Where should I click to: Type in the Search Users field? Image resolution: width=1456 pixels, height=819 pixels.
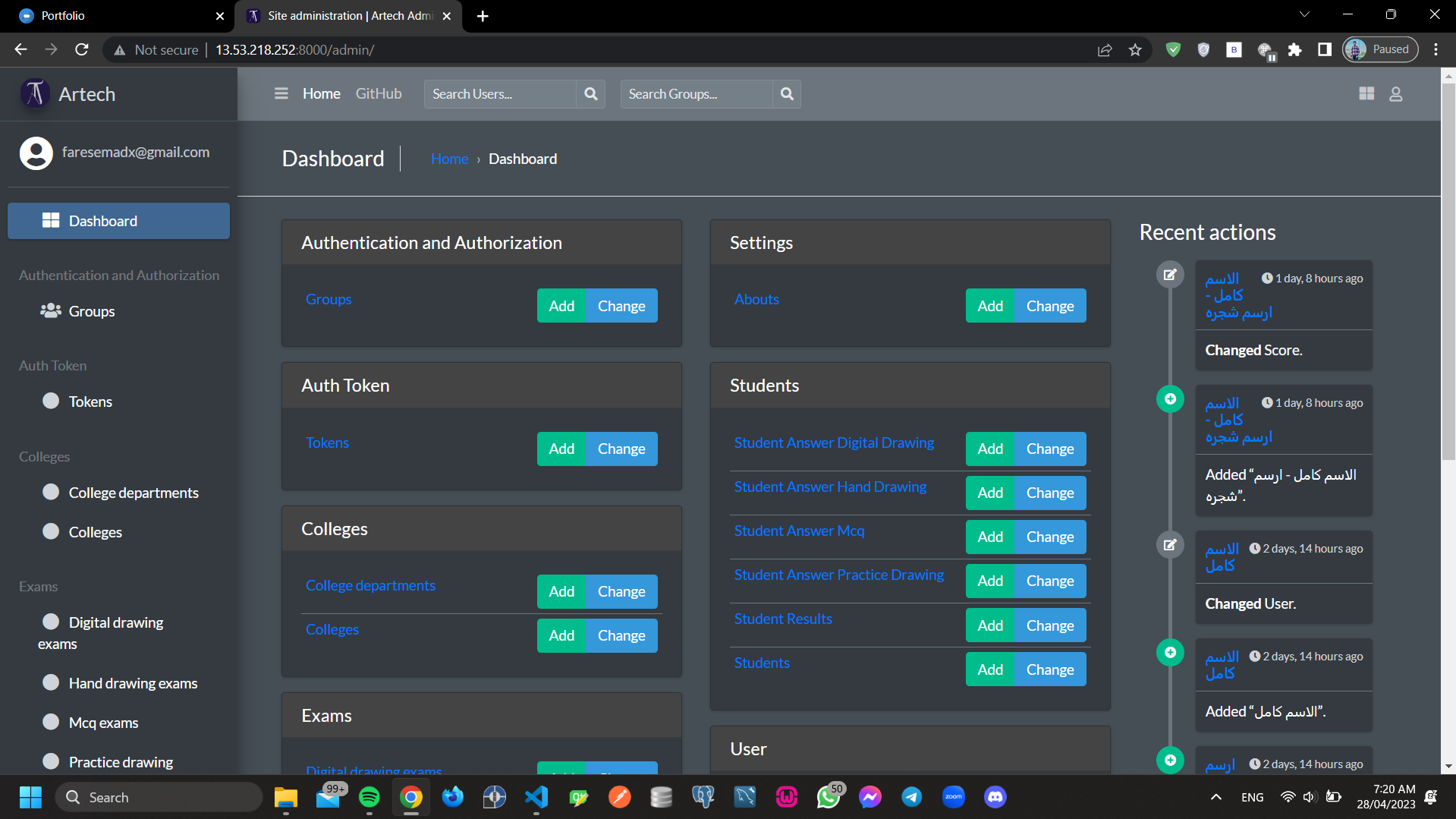499,93
